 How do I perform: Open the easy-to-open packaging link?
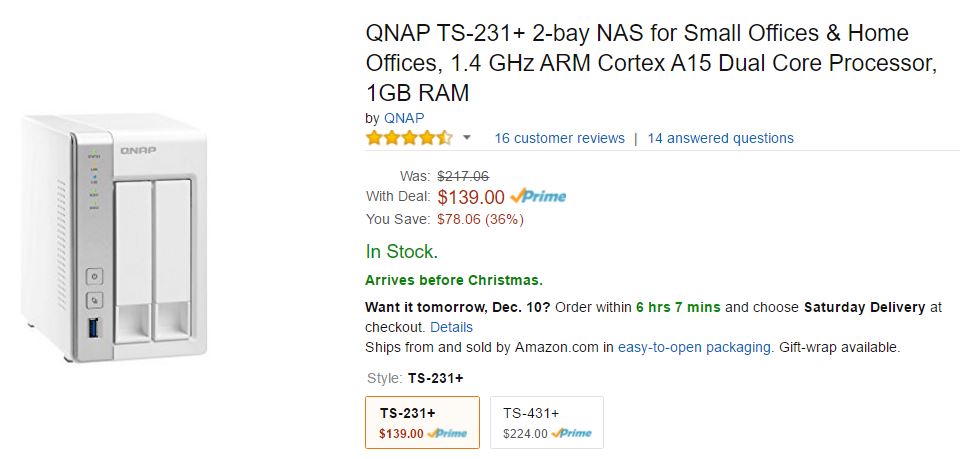(694, 347)
